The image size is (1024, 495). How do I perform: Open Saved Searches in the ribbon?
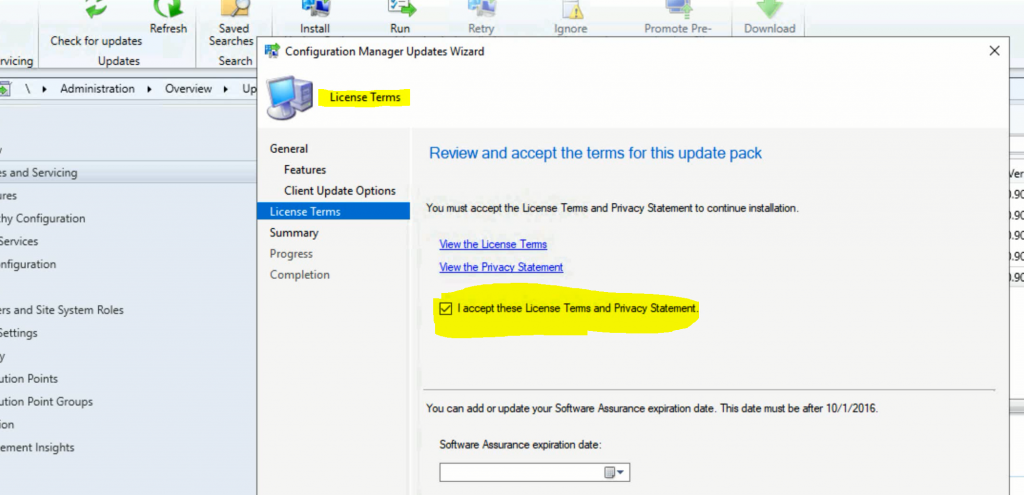click(231, 23)
